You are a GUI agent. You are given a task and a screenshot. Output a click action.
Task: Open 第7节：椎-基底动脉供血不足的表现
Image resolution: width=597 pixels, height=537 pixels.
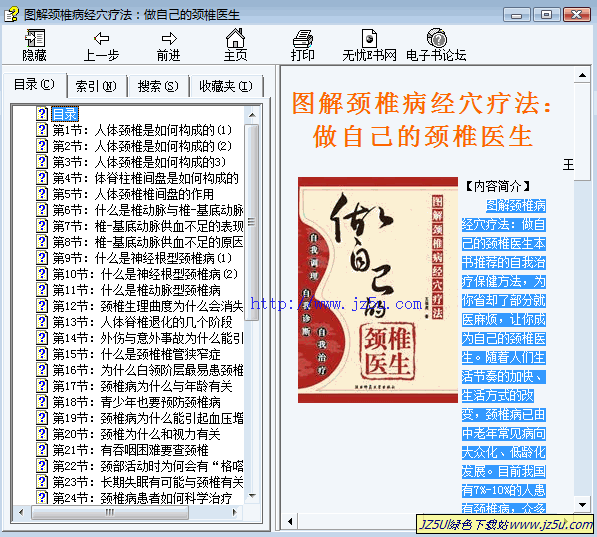(148, 226)
